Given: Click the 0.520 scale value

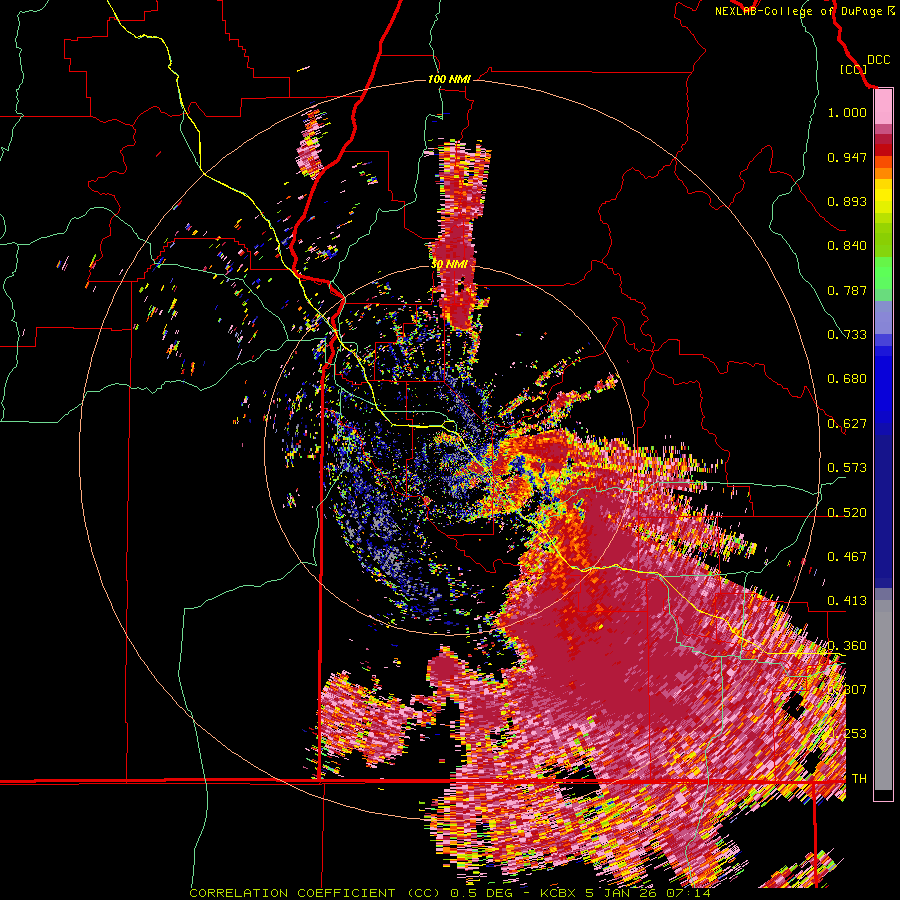Looking at the screenshot, I should (x=847, y=513).
